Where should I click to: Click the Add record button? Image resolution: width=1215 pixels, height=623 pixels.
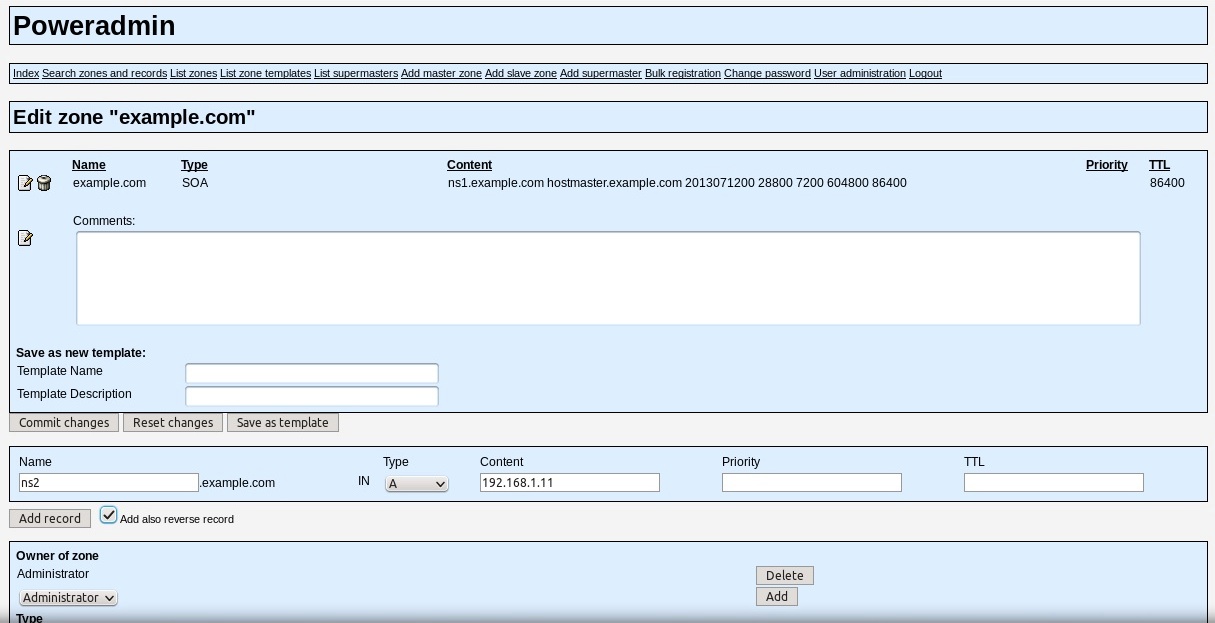click(x=50, y=518)
